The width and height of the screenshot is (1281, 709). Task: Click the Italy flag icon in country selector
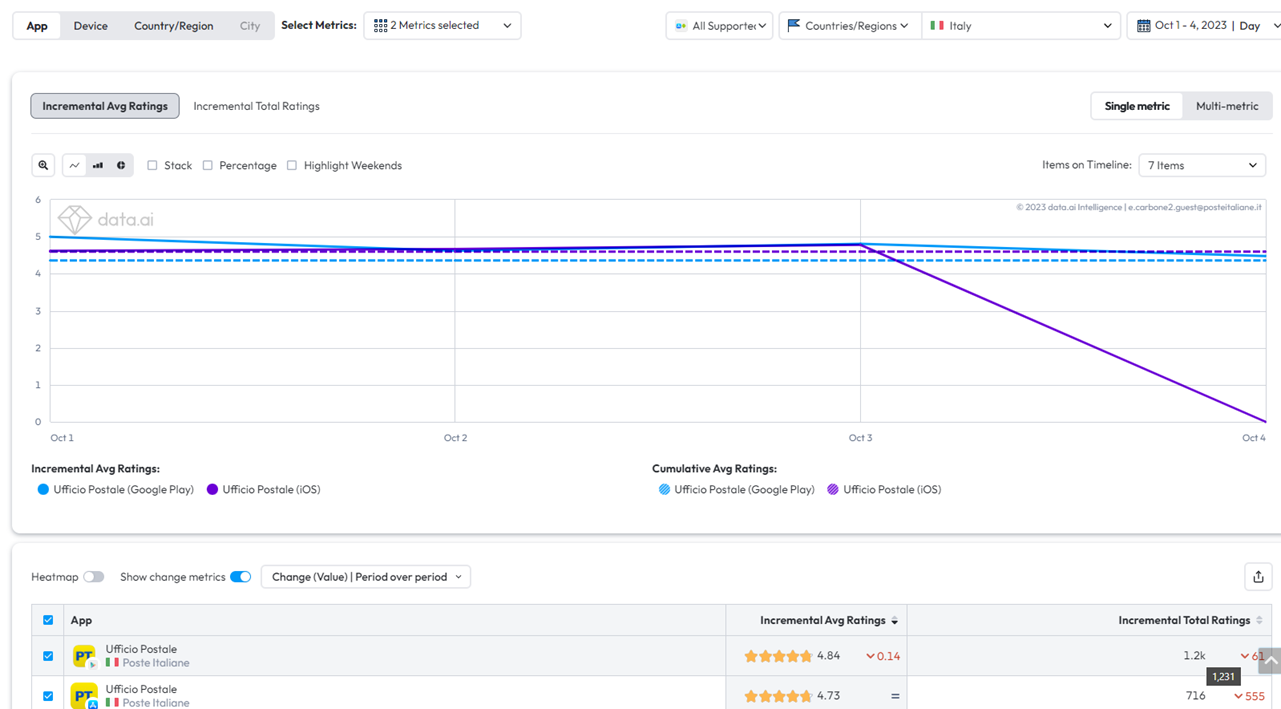point(936,26)
